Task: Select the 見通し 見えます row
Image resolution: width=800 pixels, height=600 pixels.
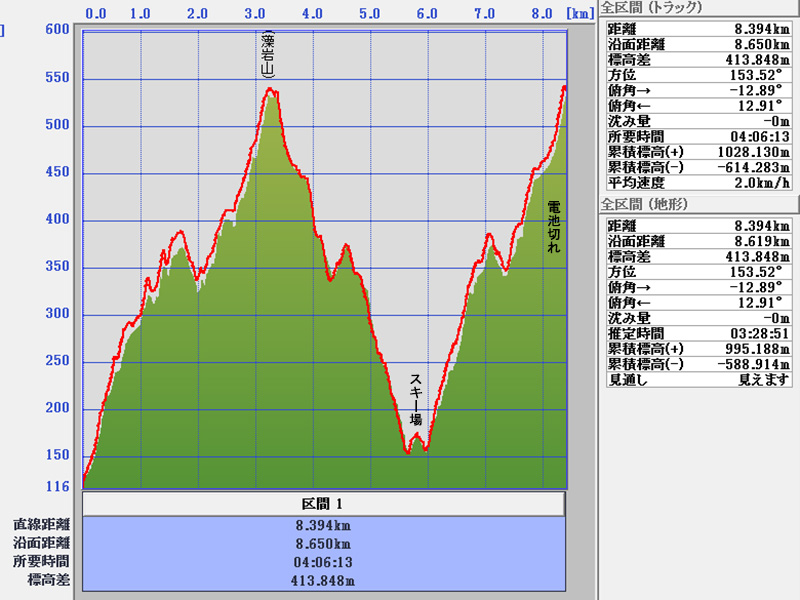Action: (698, 379)
